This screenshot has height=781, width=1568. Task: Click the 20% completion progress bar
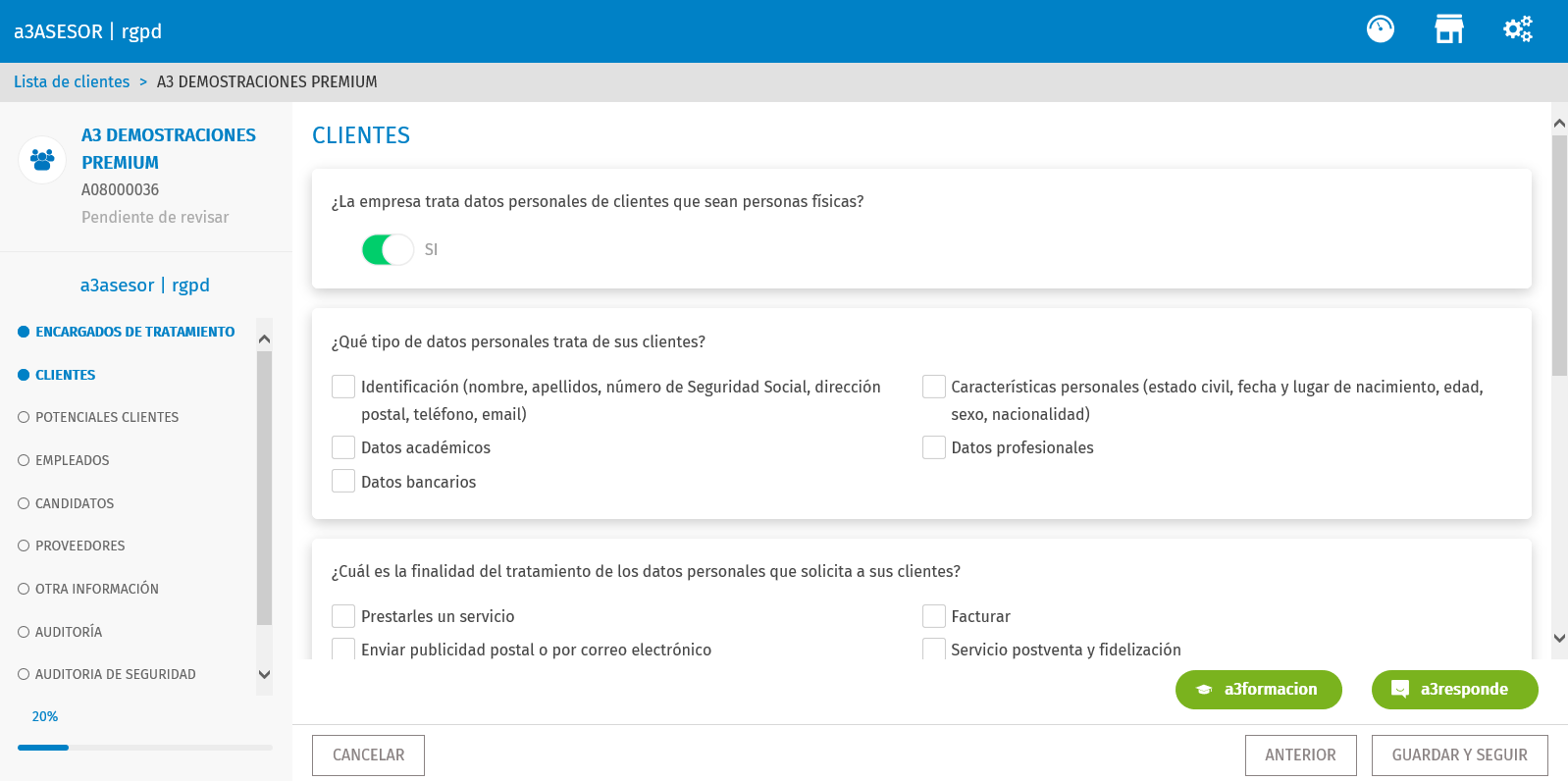(x=145, y=748)
